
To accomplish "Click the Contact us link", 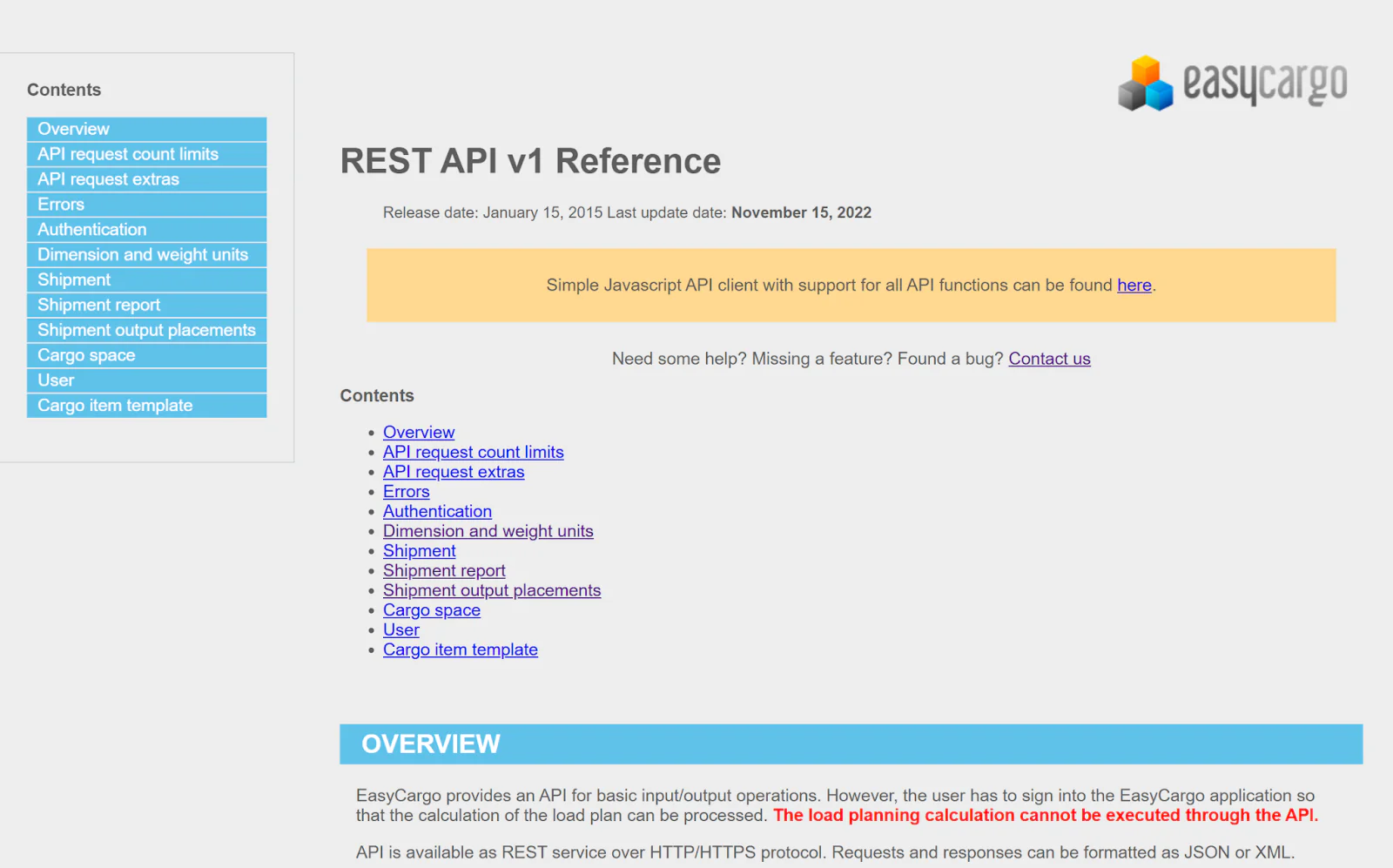I will pyautogui.click(x=1049, y=359).
